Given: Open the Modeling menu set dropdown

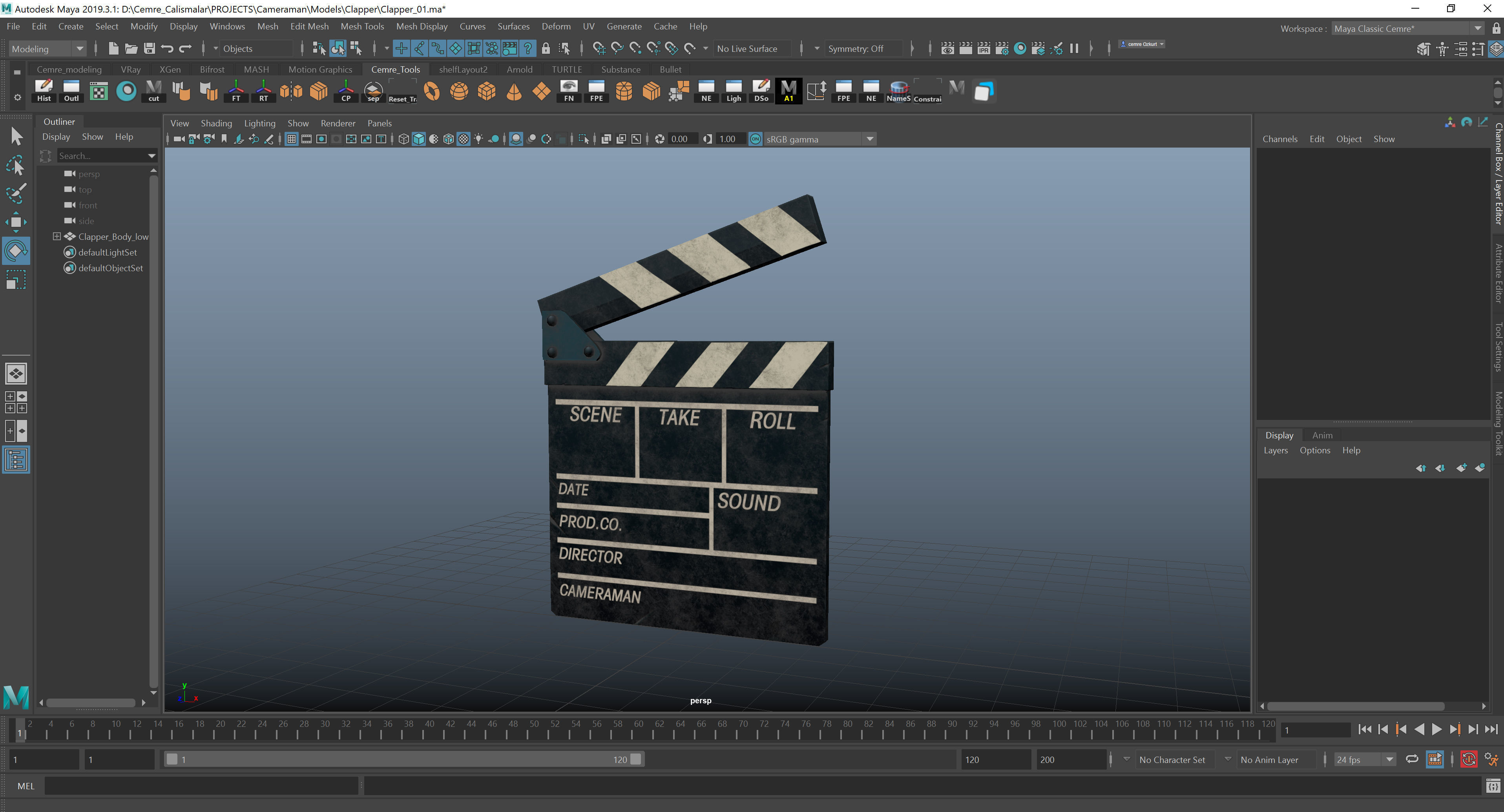Looking at the screenshot, I should [x=47, y=48].
